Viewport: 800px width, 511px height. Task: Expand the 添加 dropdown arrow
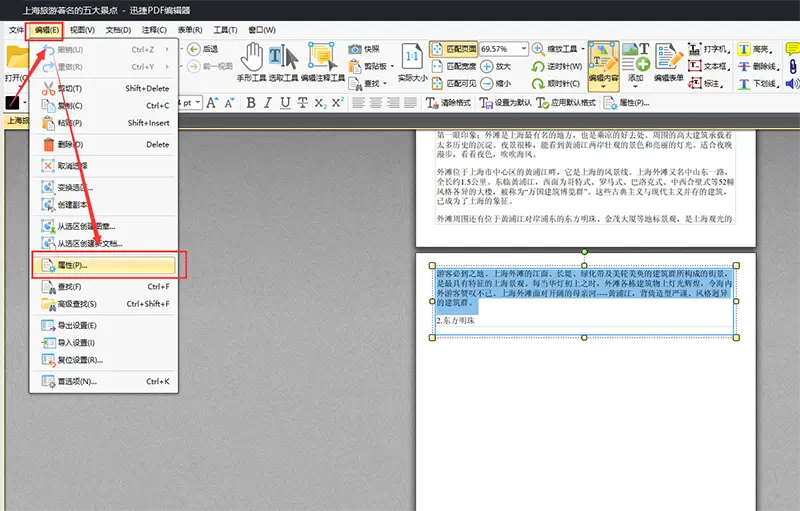pos(635,87)
